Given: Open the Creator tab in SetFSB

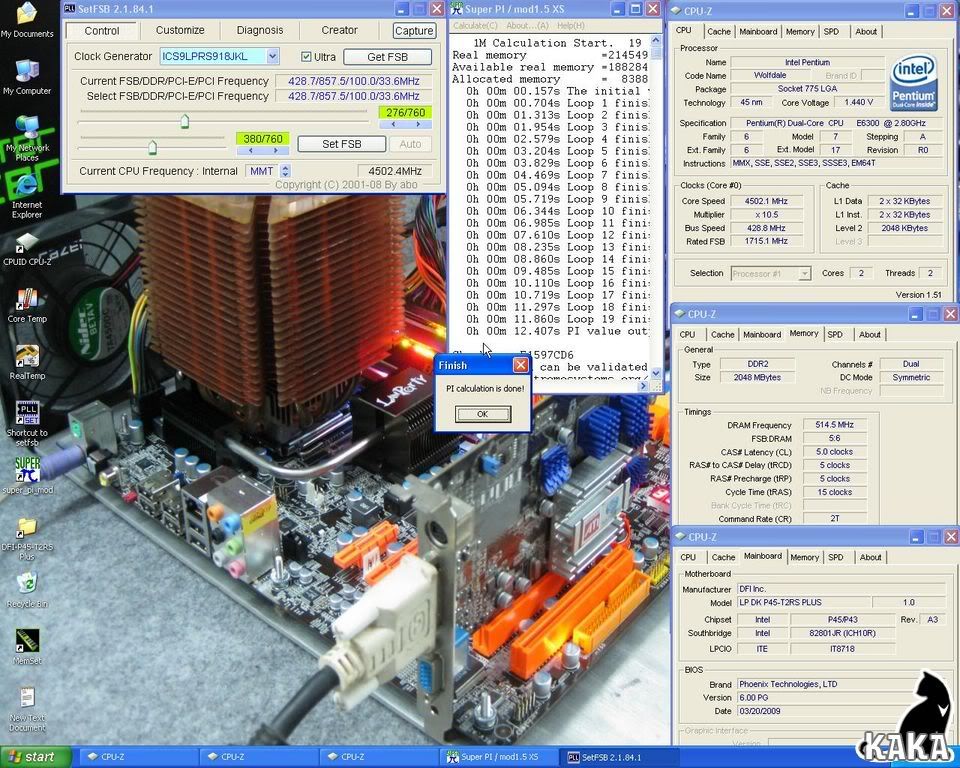Looking at the screenshot, I should tap(339, 30).
